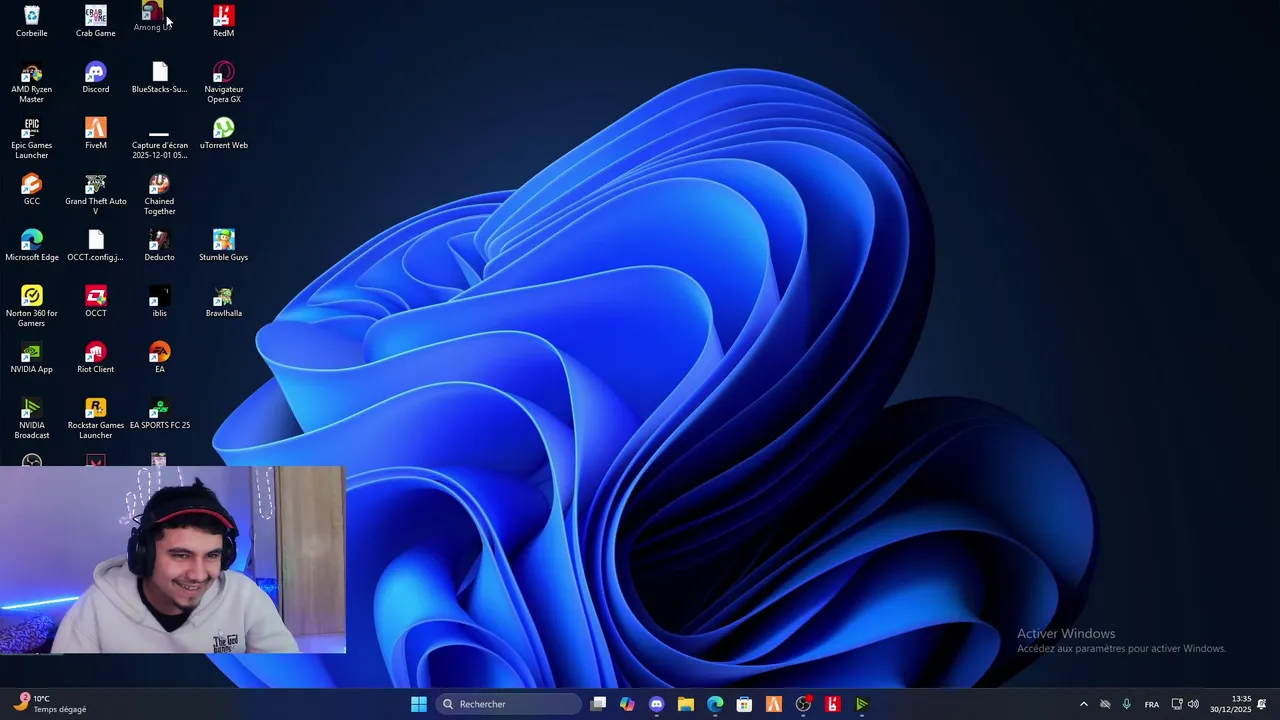Click the red-badged round taskbar app

pos(803,704)
